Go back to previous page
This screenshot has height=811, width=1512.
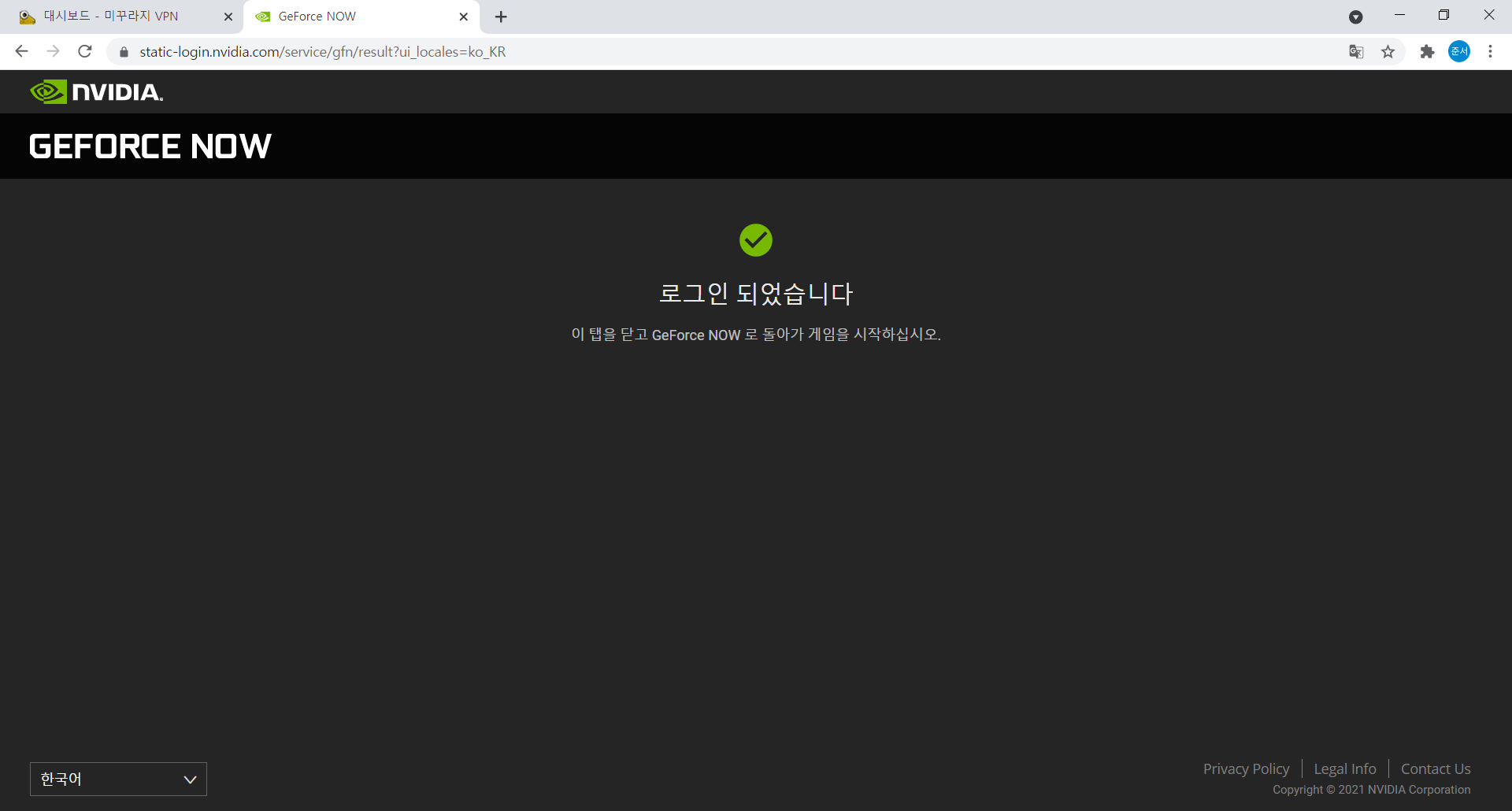click(21, 51)
